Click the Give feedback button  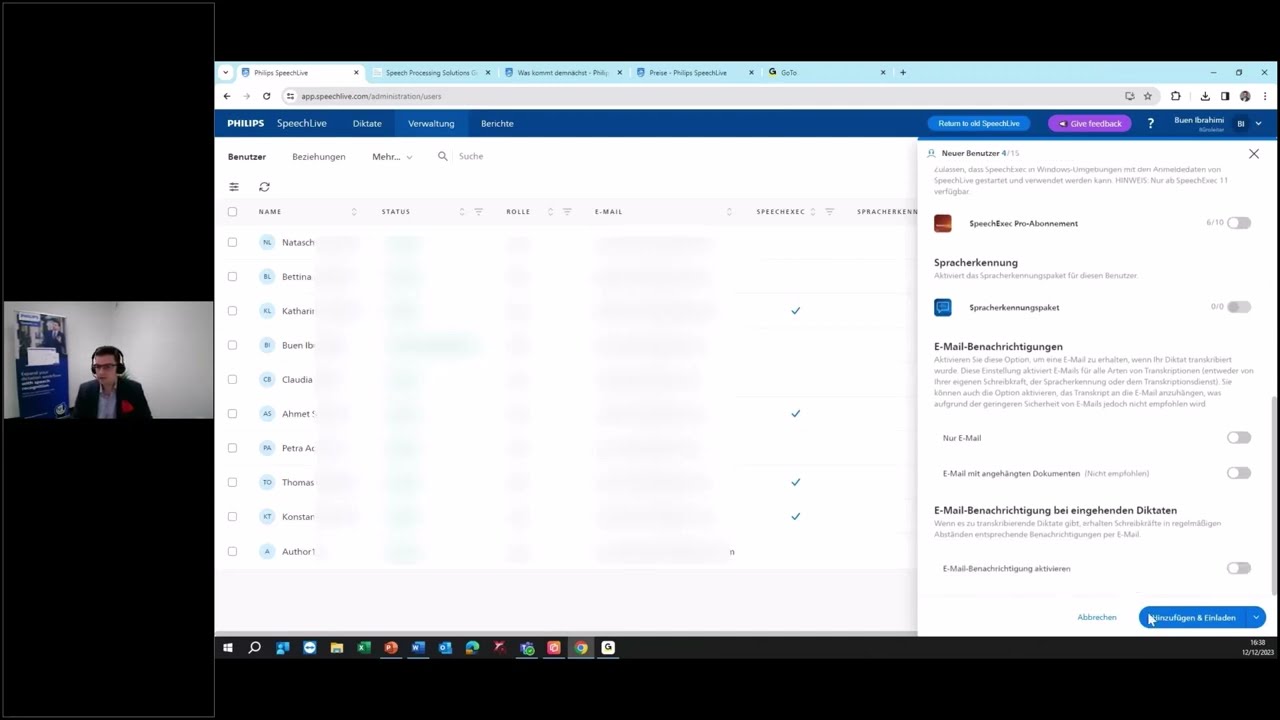pyautogui.click(x=1089, y=123)
